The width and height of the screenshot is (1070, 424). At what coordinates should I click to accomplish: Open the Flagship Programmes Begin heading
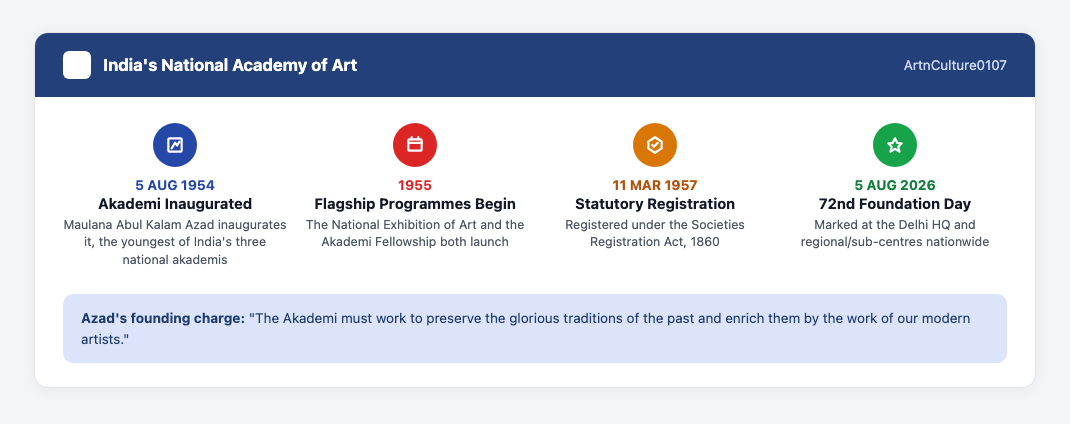click(415, 204)
